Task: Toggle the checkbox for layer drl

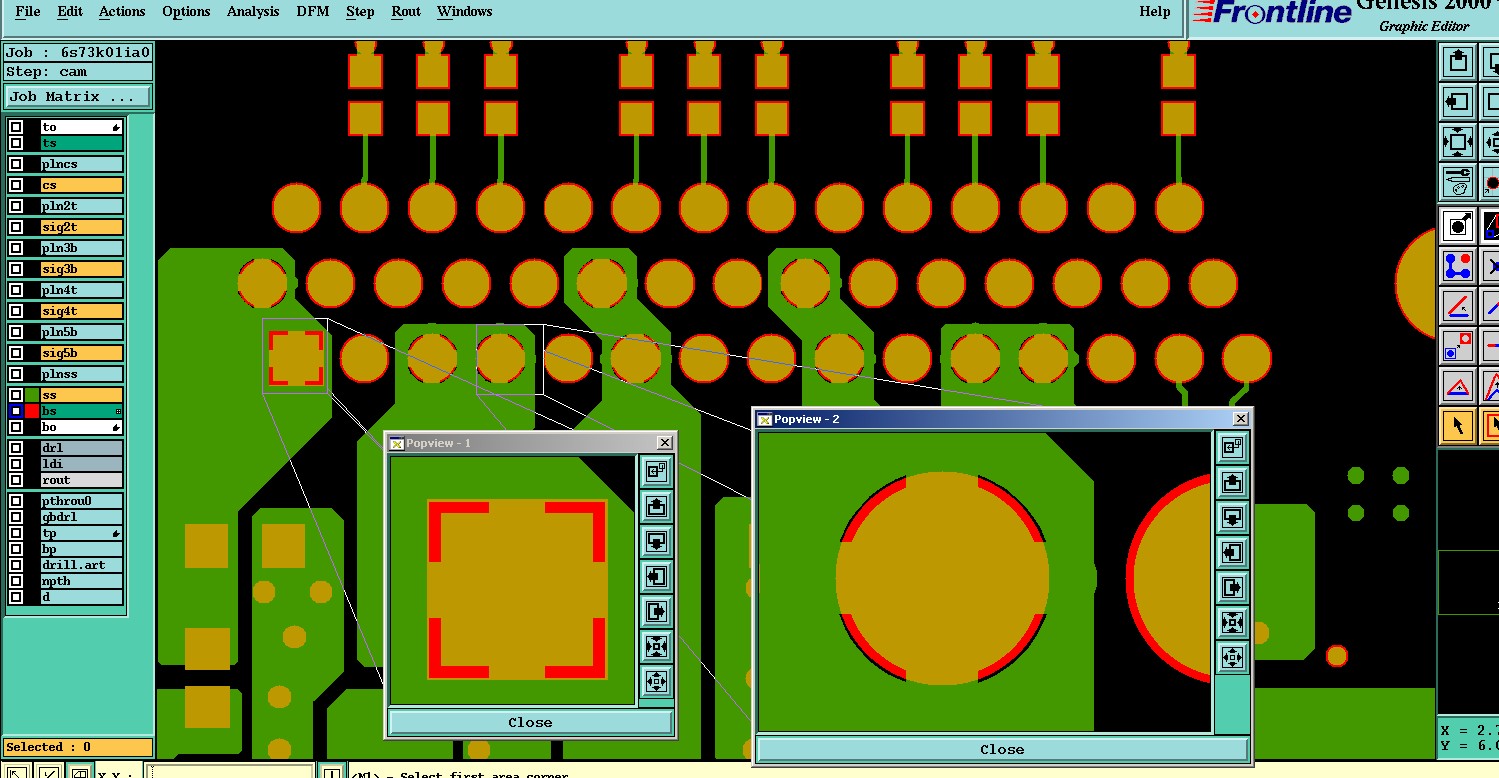Action: point(16,448)
